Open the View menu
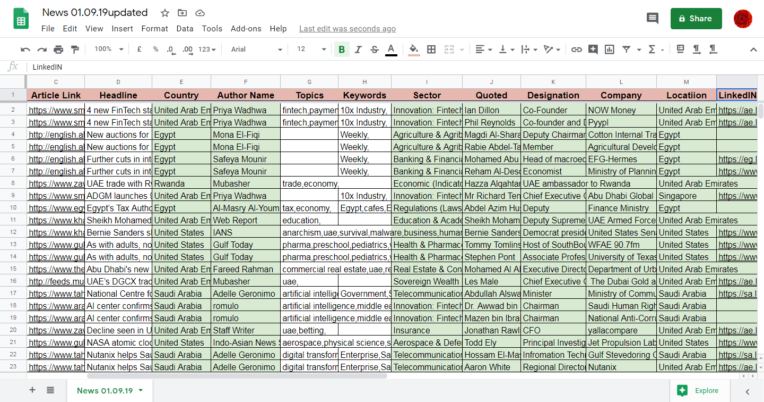 tap(94, 29)
